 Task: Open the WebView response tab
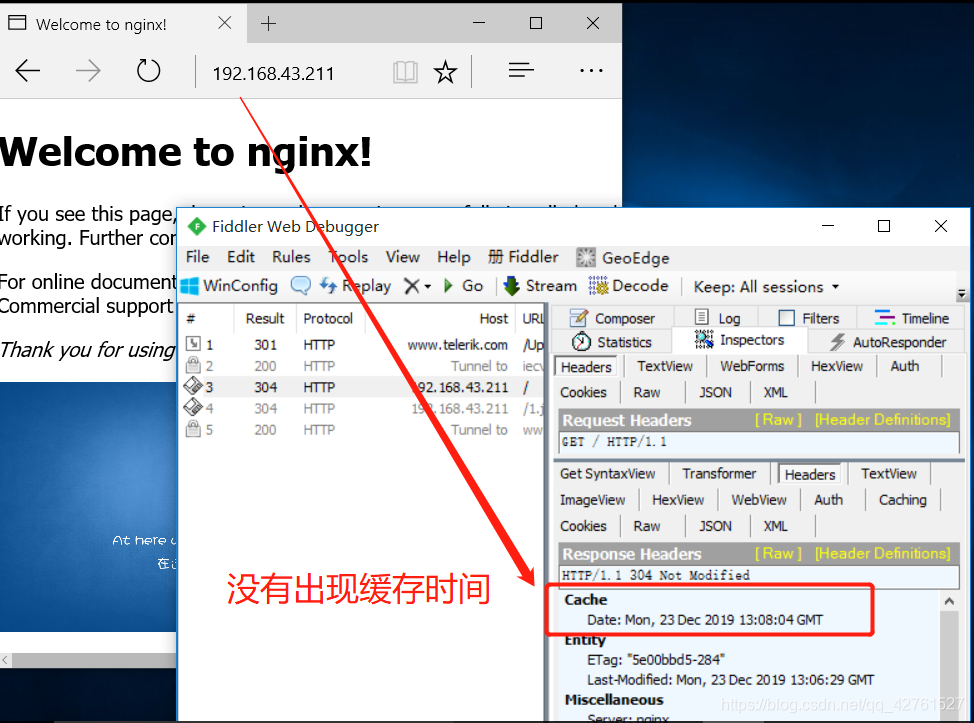tap(758, 500)
